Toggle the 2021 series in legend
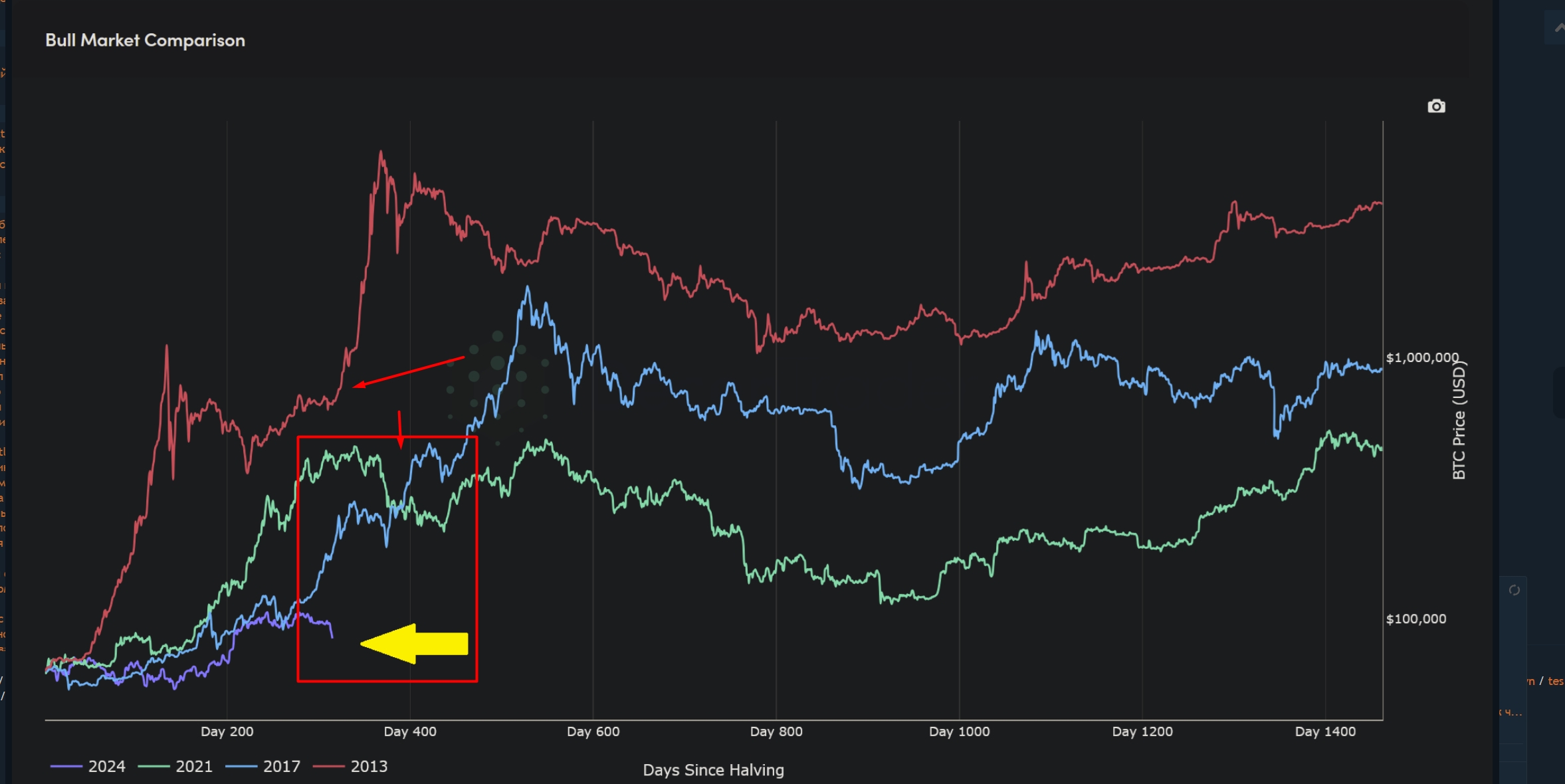1565x784 pixels. point(193,766)
